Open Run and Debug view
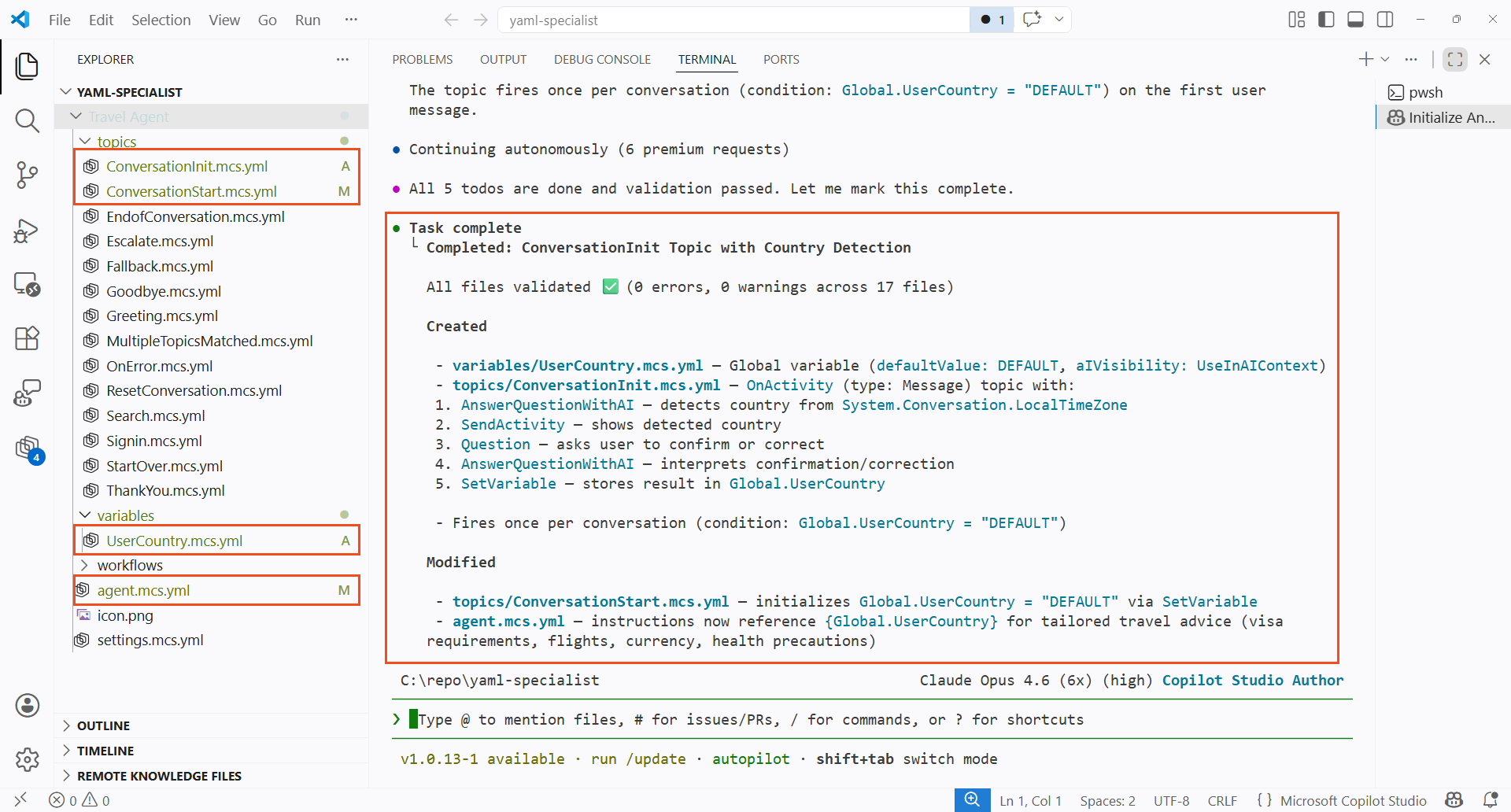 click(27, 231)
